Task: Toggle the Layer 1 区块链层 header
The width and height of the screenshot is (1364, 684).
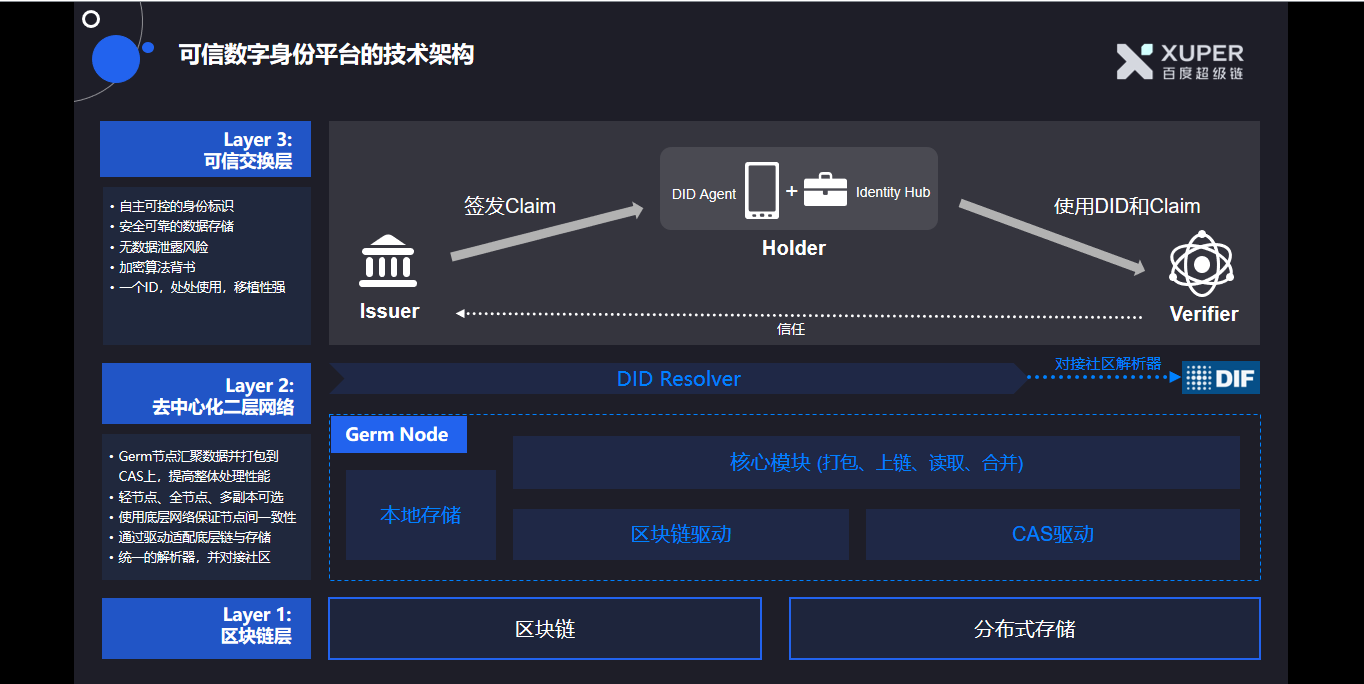Action: [205, 628]
